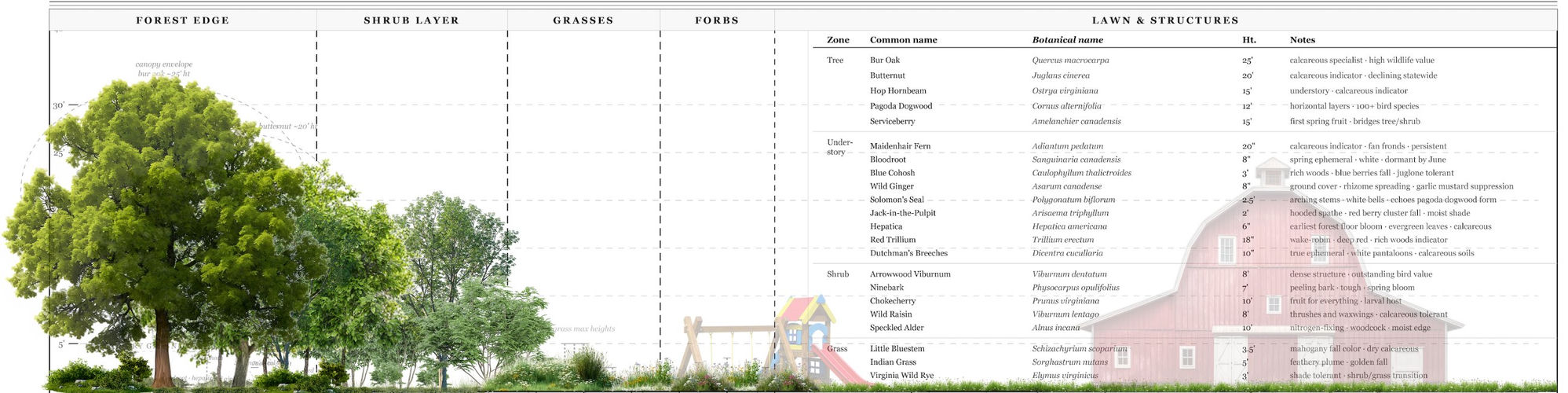Click the Little Bluestem common name

[x=897, y=349]
